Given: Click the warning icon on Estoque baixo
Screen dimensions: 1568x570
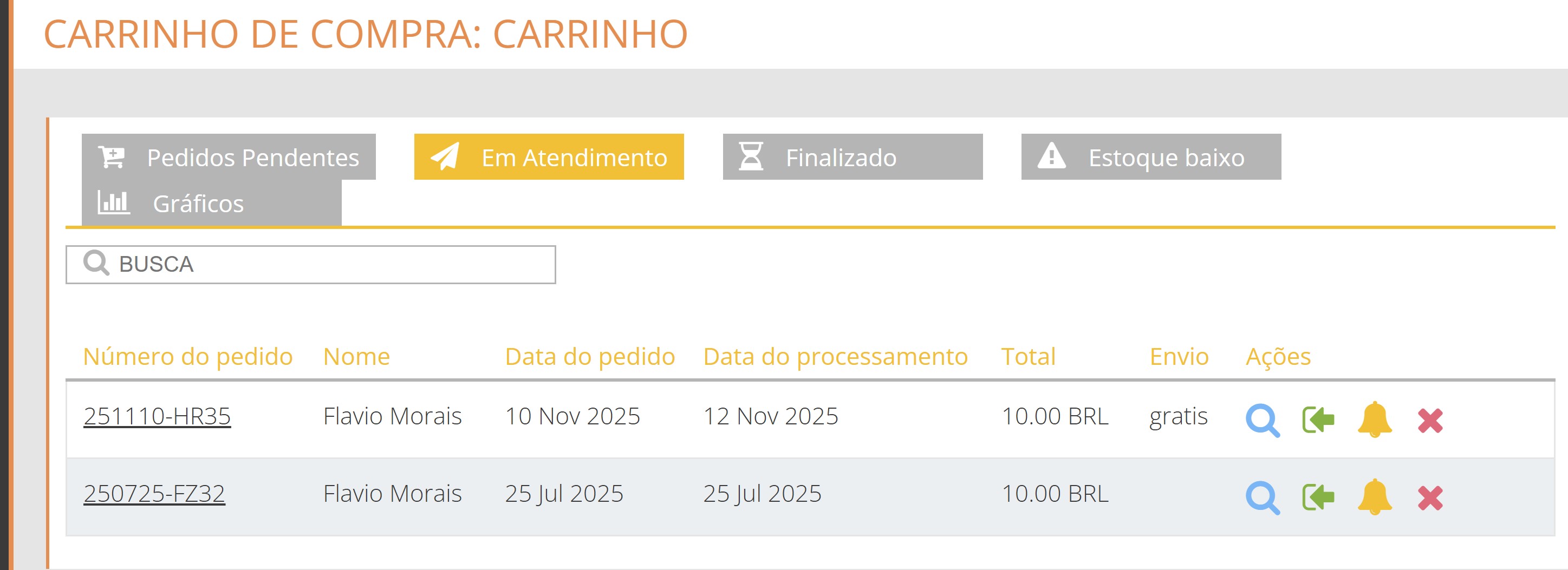Looking at the screenshot, I should 1051,157.
